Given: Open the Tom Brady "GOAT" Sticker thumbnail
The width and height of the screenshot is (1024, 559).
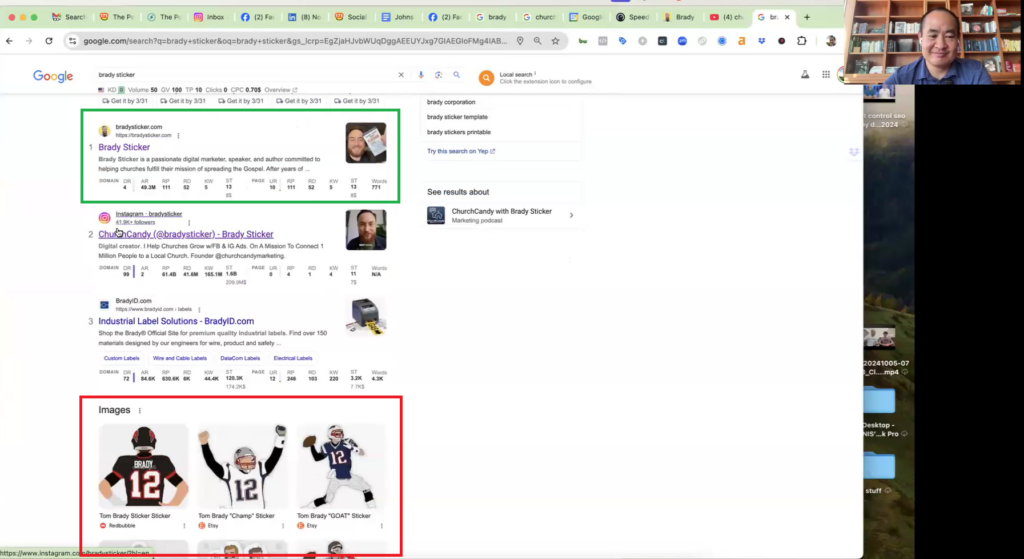Looking at the screenshot, I should click(341, 466).
